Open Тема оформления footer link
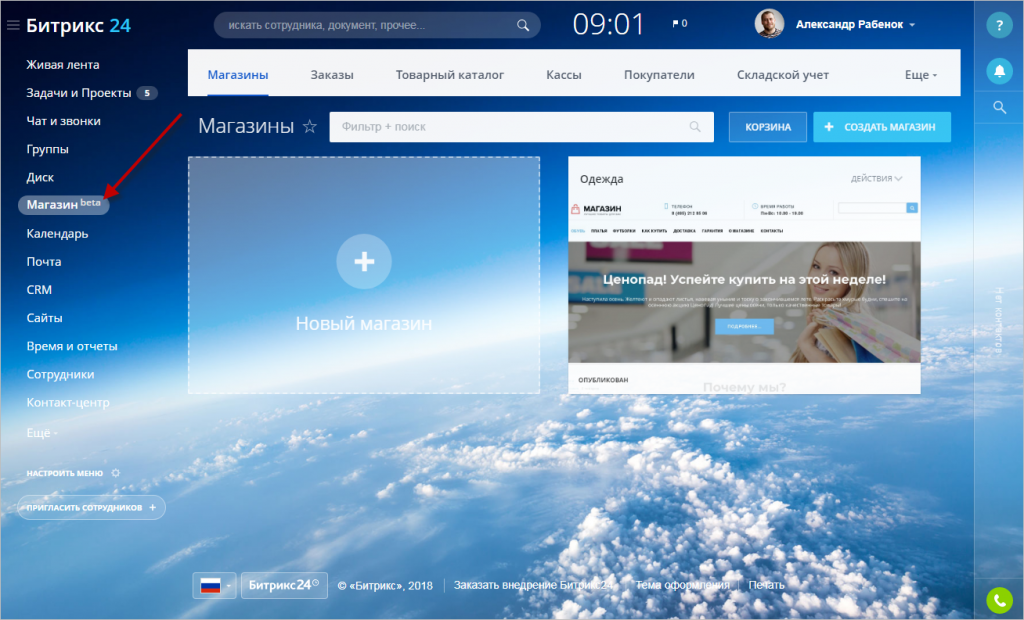 (682, 585)
